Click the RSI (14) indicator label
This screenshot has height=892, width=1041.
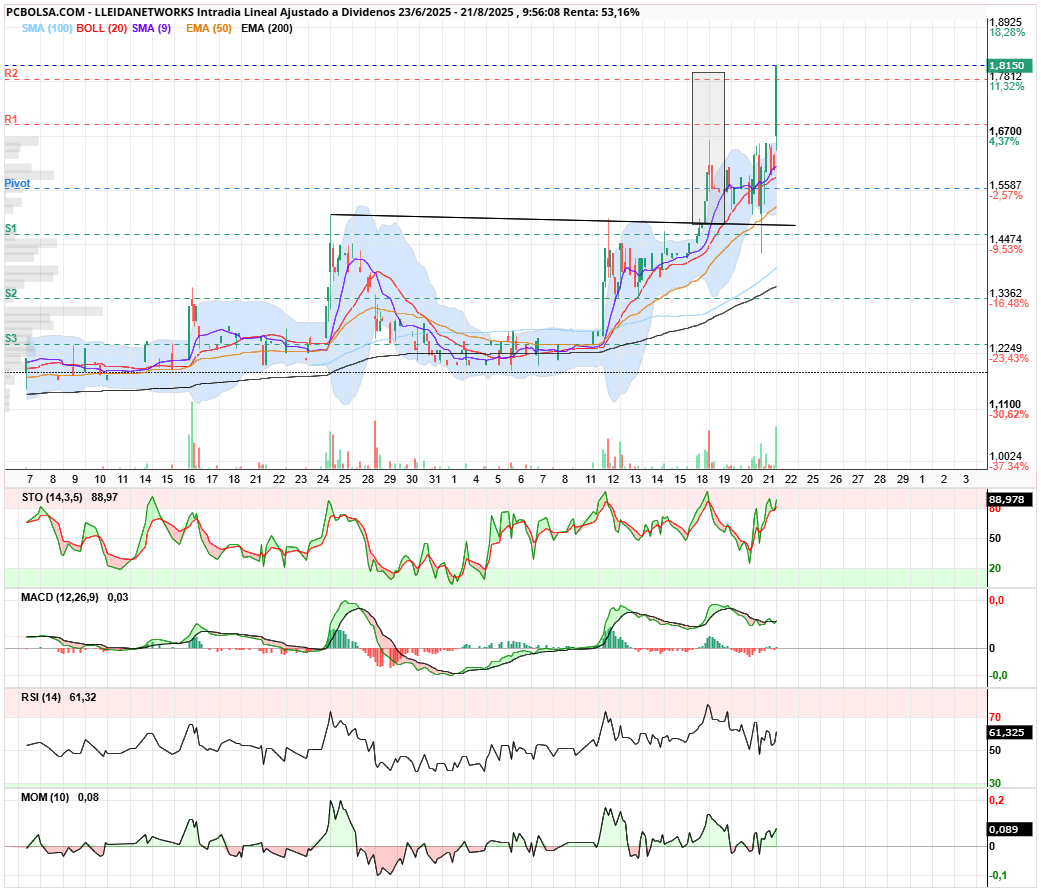41,698
